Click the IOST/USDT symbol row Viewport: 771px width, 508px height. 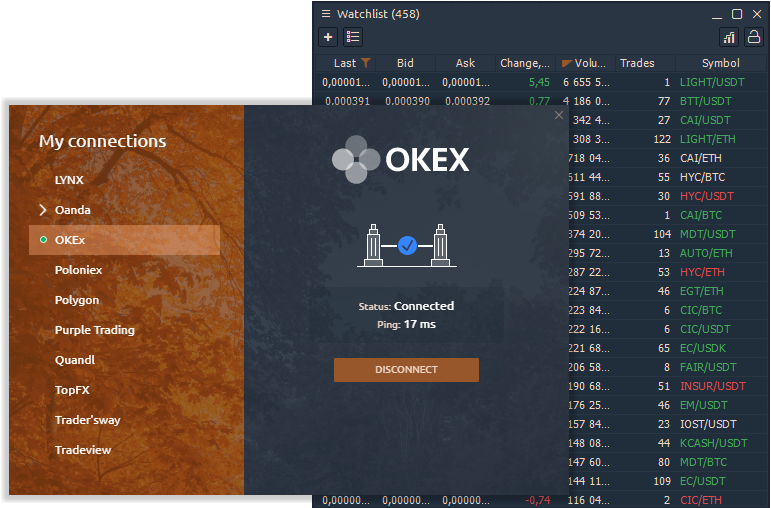[x=708, y=424]
